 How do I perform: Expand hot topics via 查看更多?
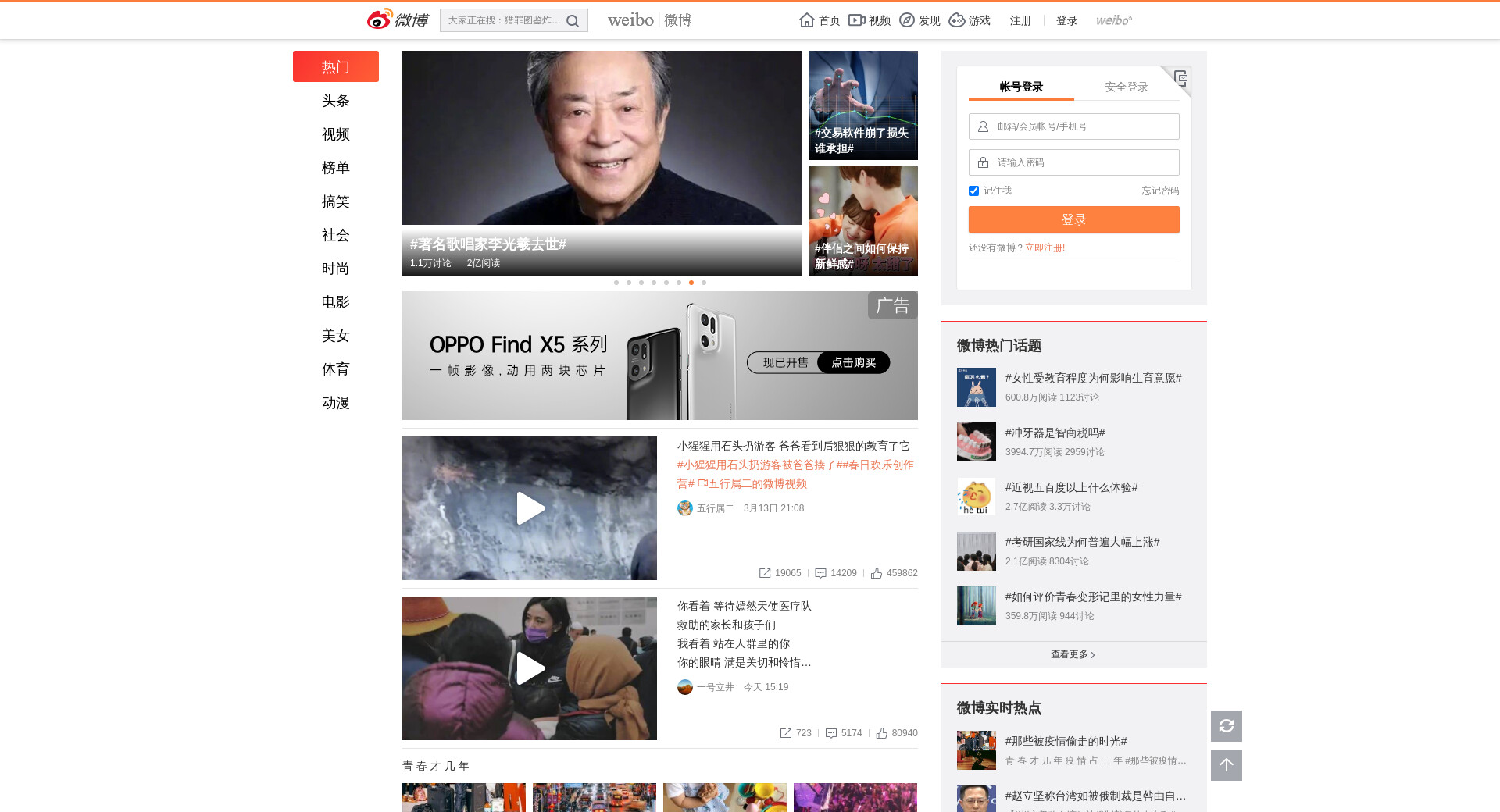(1073, 654)
